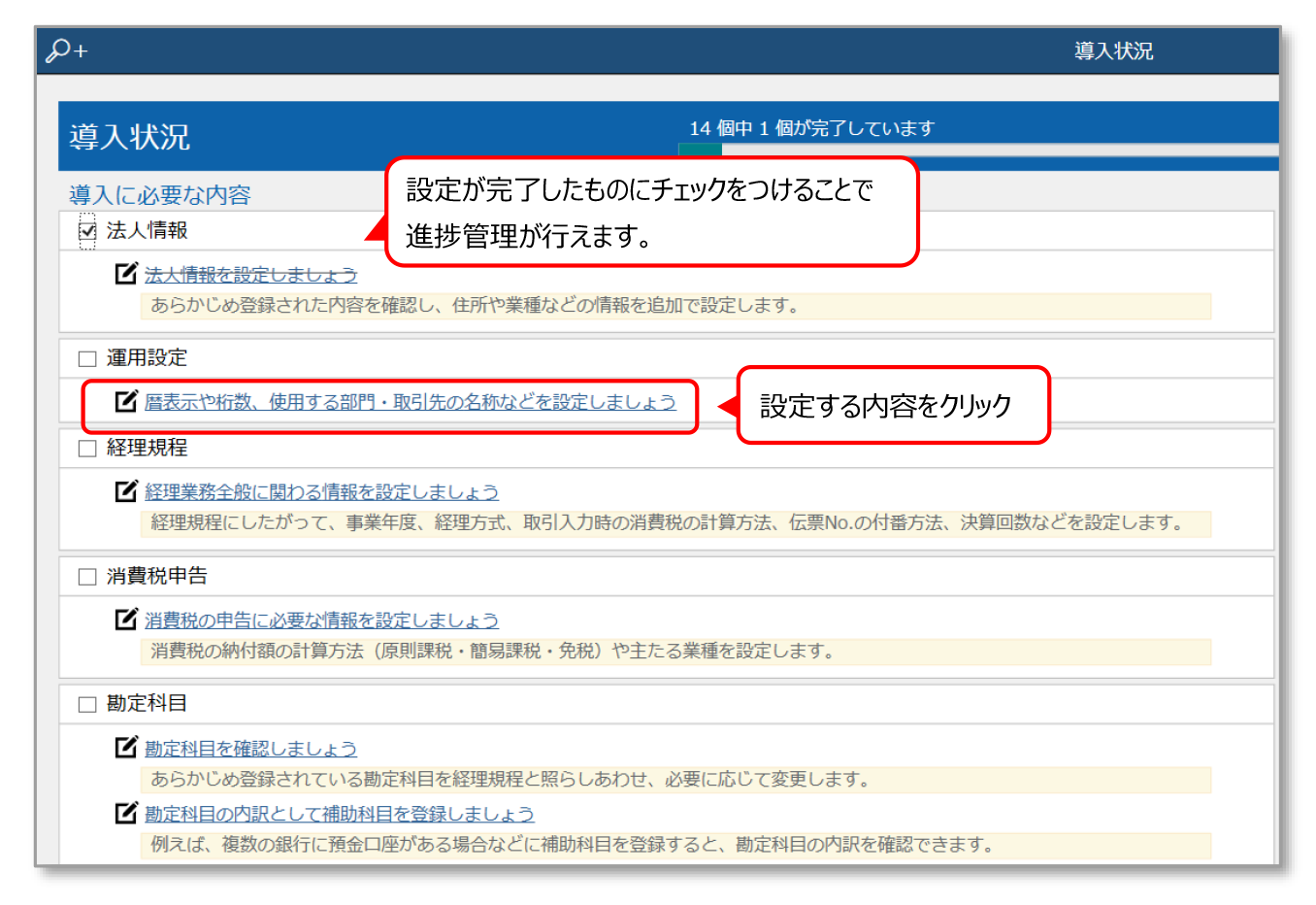This screenshot has height=905, width=1316.
Task: Open 勘定科目の内訳として補助科目を登録しましょう link
Action: tap(340, 814)
